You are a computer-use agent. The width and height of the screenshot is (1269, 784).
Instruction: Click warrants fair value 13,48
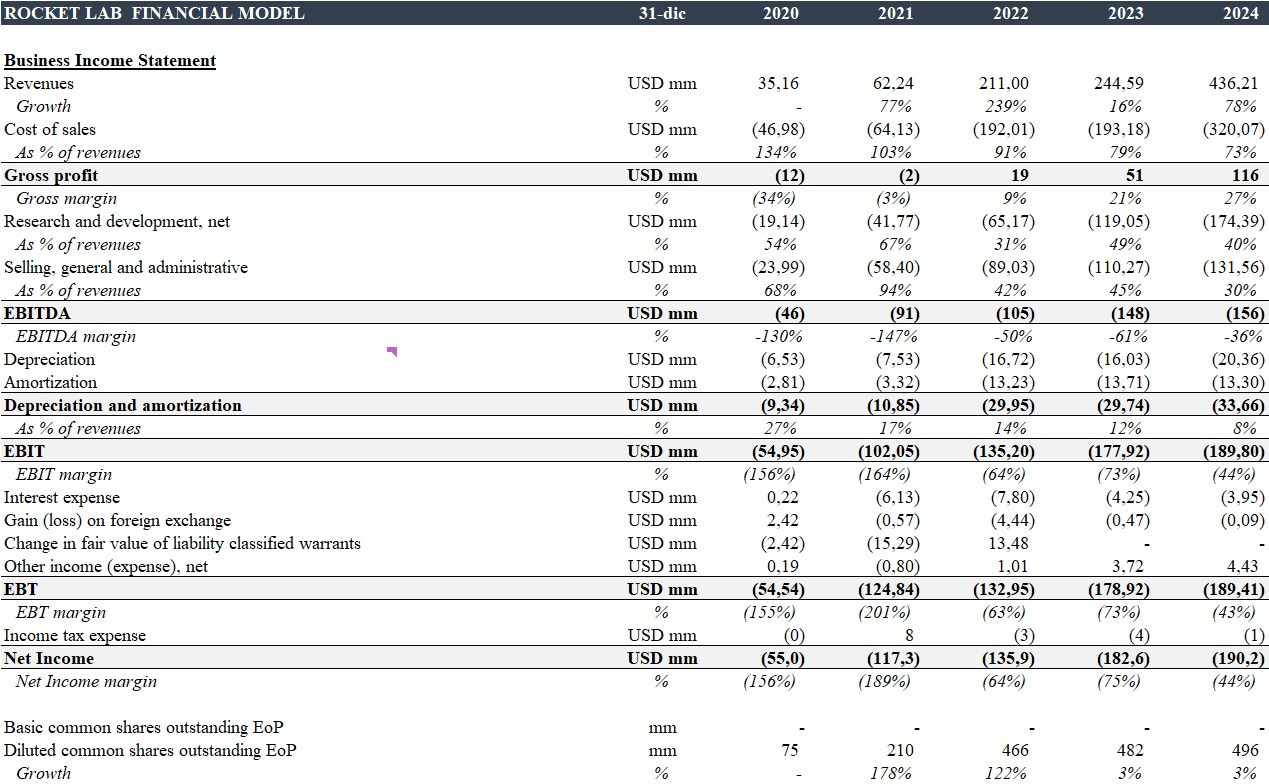tap(1008, 543)
